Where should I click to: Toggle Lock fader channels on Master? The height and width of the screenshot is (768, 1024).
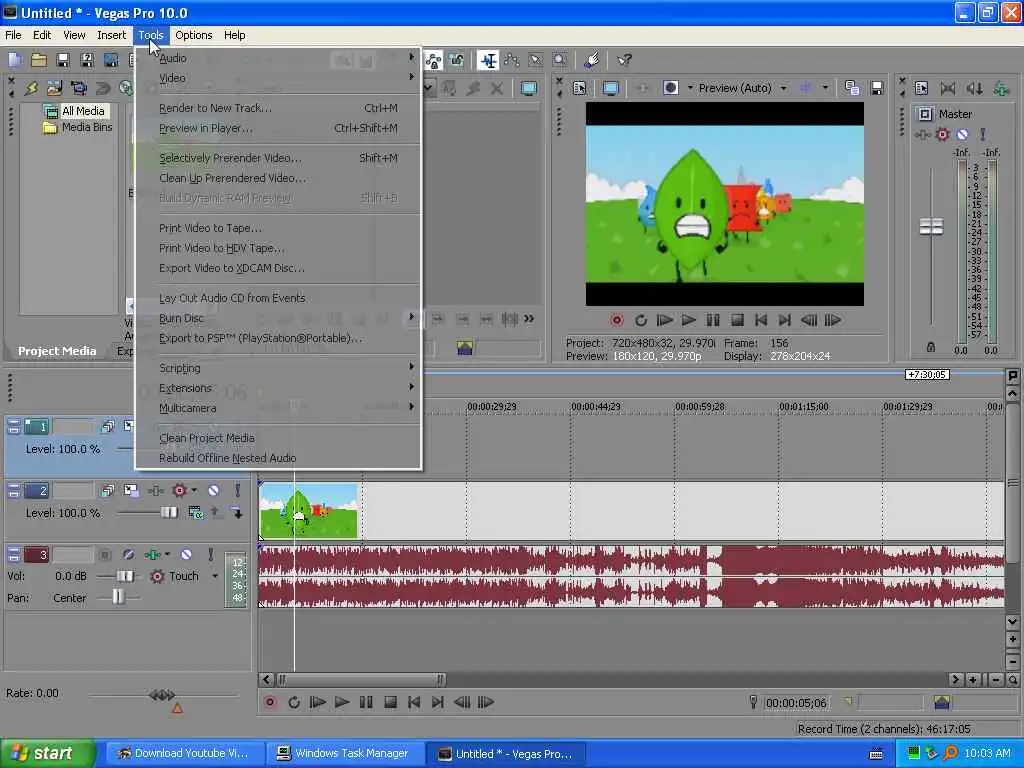(x=931, y=347)
